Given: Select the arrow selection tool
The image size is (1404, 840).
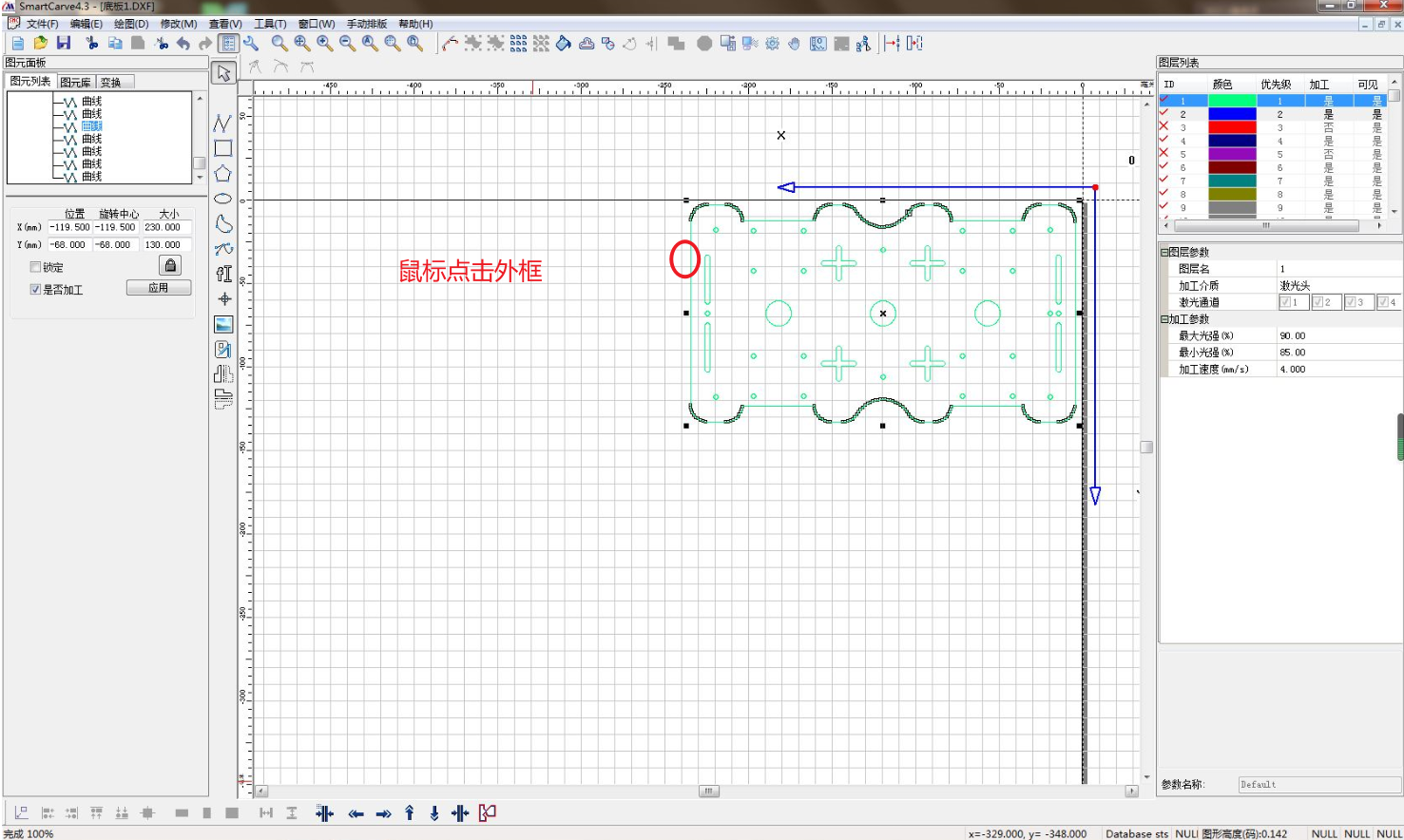Looking at the screenshot, I should click(223, 71).
